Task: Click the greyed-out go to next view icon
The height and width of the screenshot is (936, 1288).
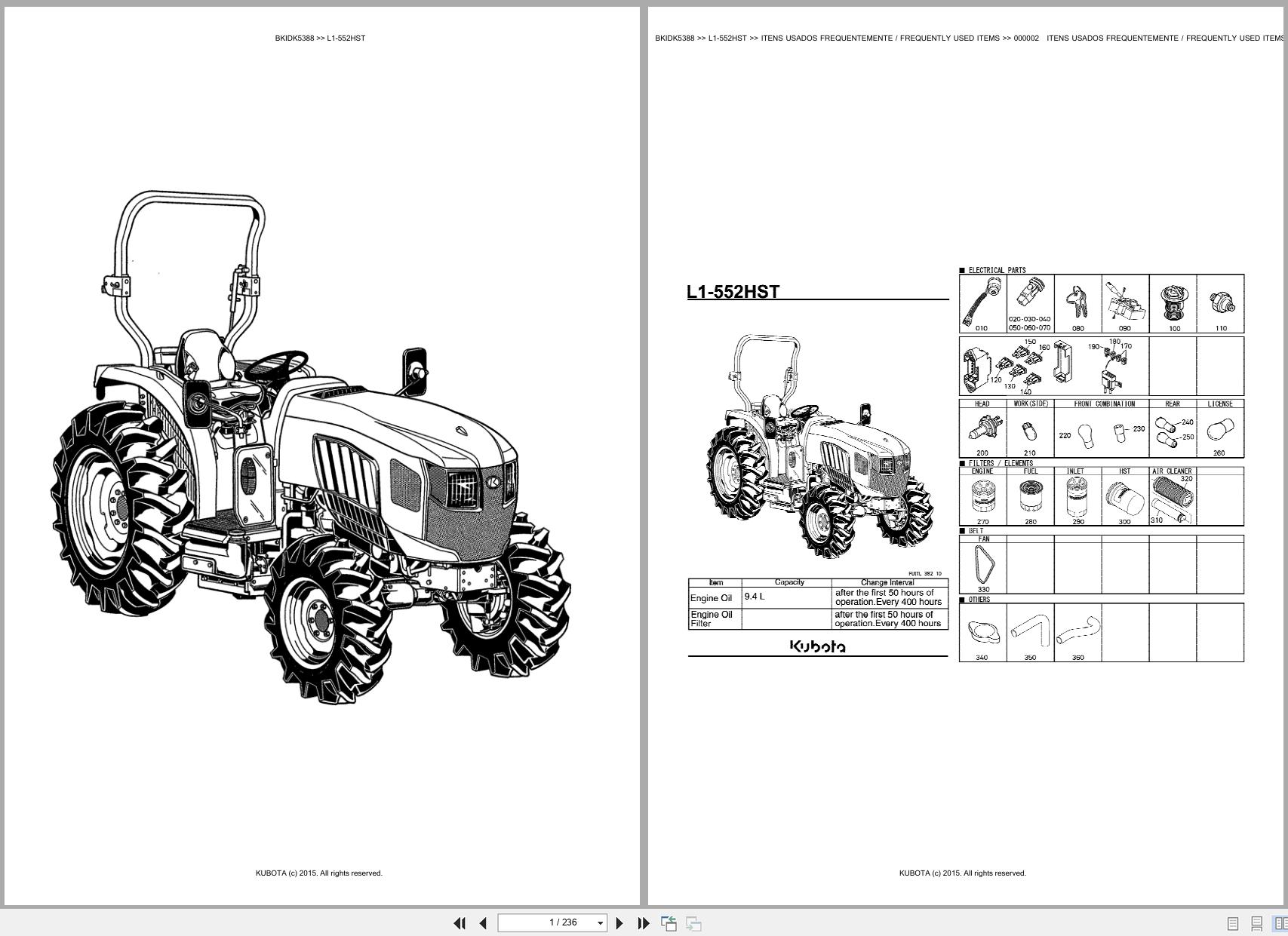Action: click(x=693, y=923)
